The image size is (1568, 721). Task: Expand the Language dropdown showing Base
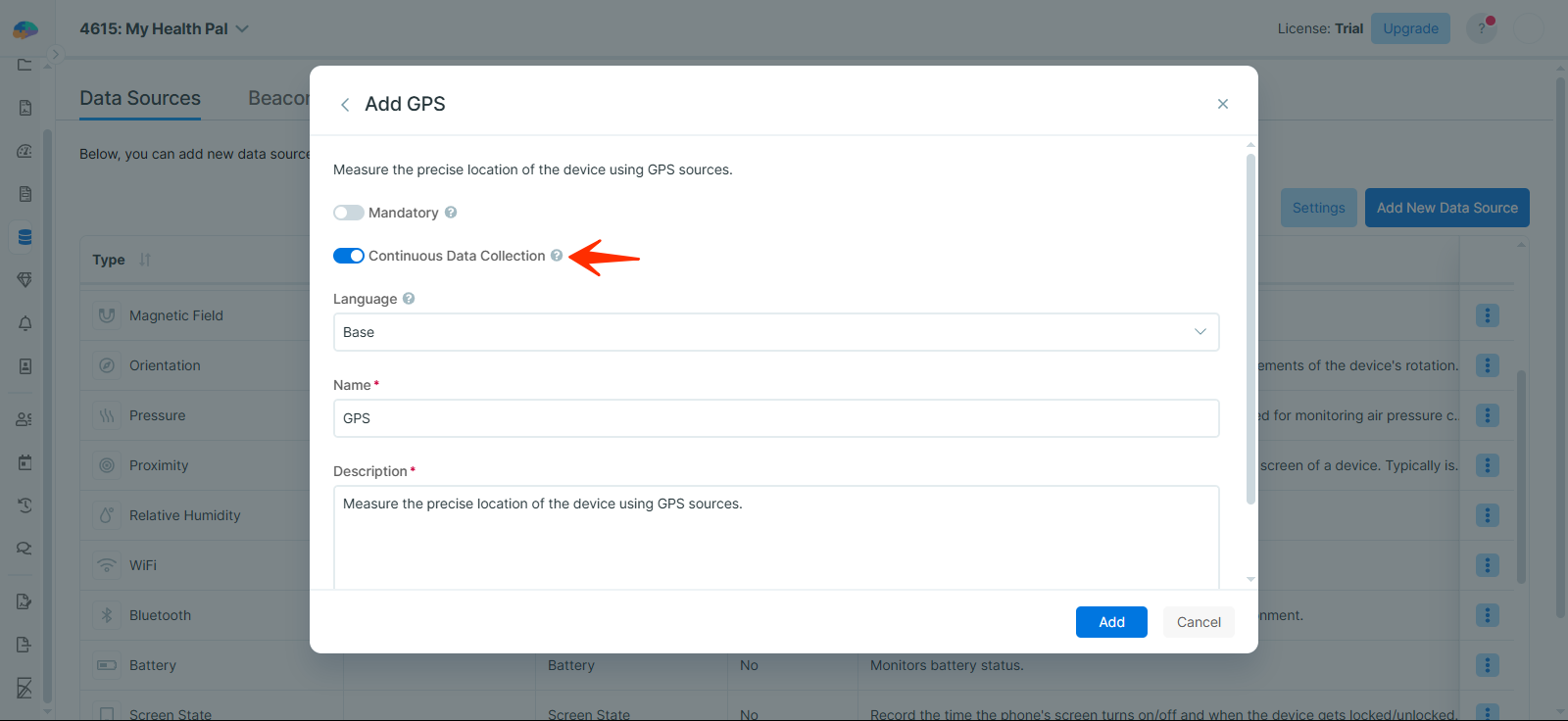[776, 332]
